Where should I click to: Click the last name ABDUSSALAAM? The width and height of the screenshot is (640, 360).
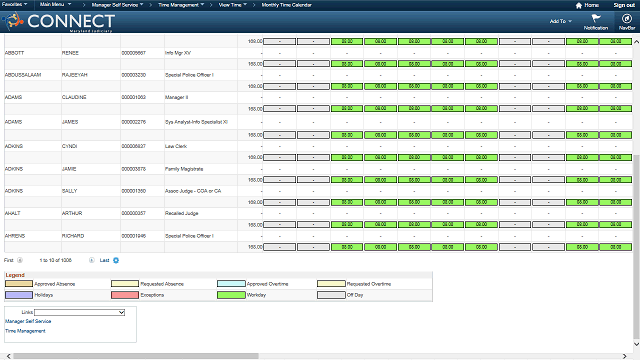tap(23, 75)
